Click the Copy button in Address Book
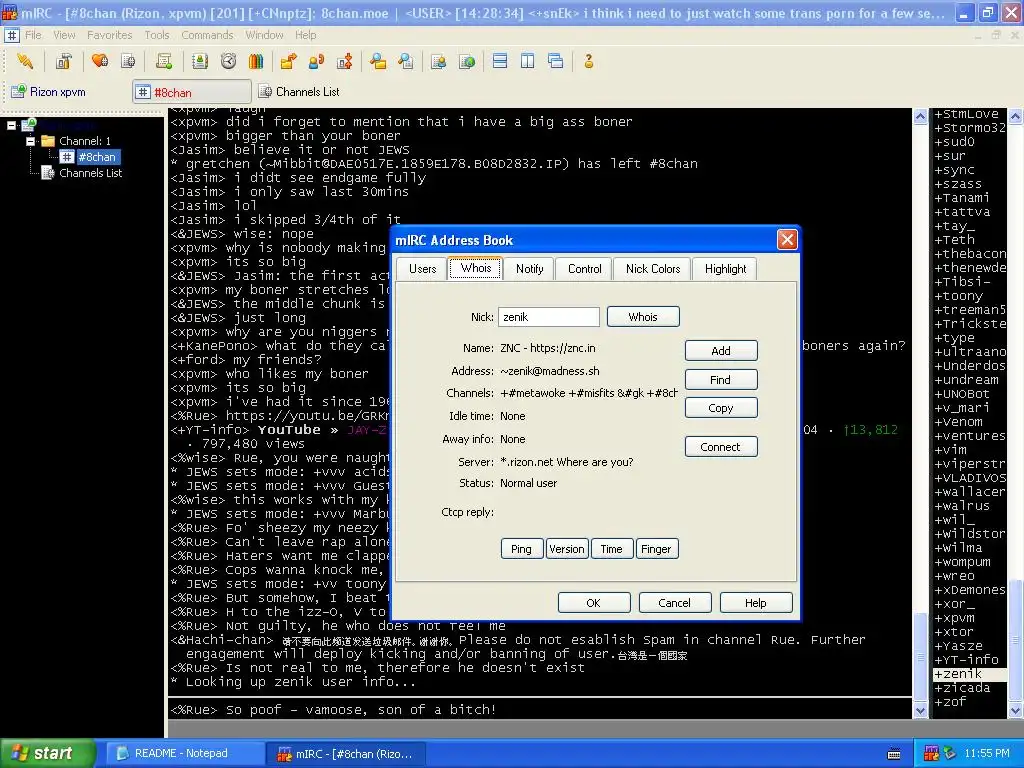Viewport: 1024px width, 768px height. click(x=721, y=408)
